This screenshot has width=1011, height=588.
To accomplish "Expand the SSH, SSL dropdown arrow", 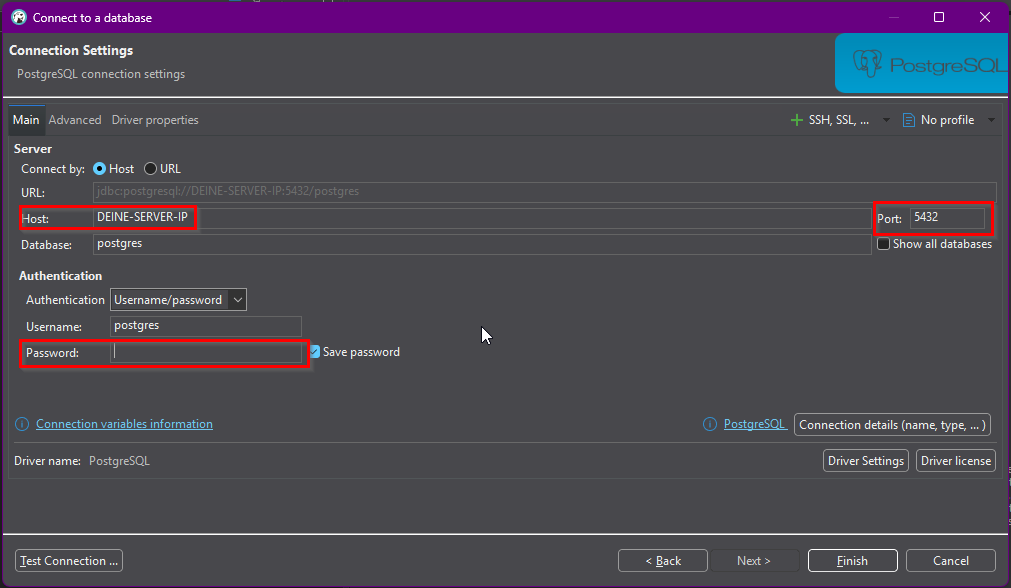I will 886,120.
